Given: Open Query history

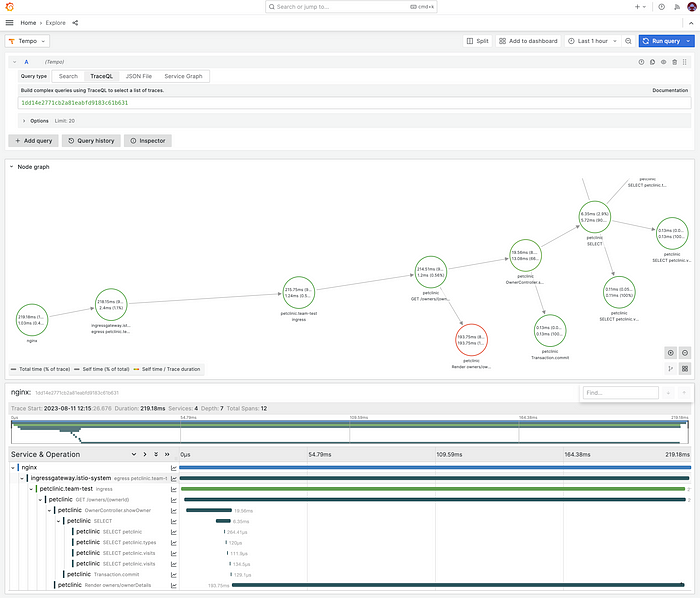Looking at the screenshot, I should coord(91,141).
